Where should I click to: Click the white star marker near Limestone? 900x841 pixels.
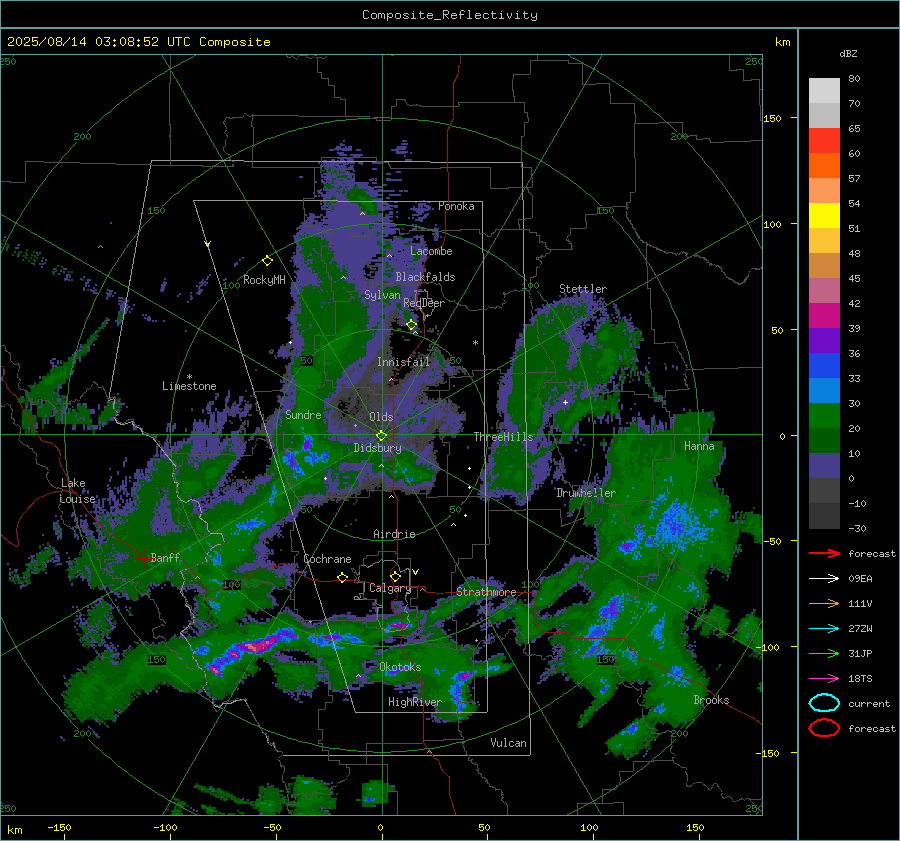click(189, 377)
